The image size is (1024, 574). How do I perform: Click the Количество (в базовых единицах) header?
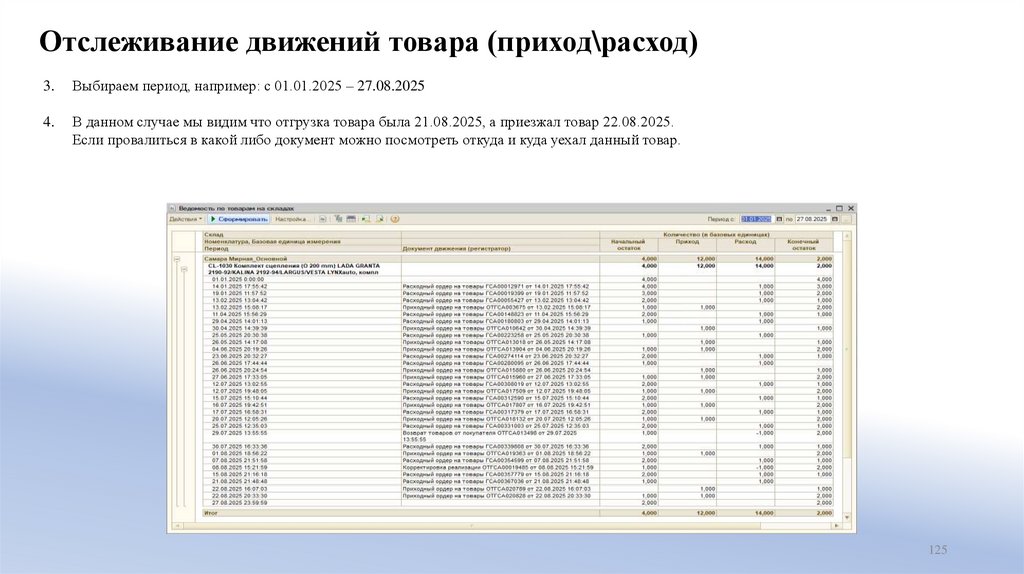pyautogui.click(x=716, y=234)
